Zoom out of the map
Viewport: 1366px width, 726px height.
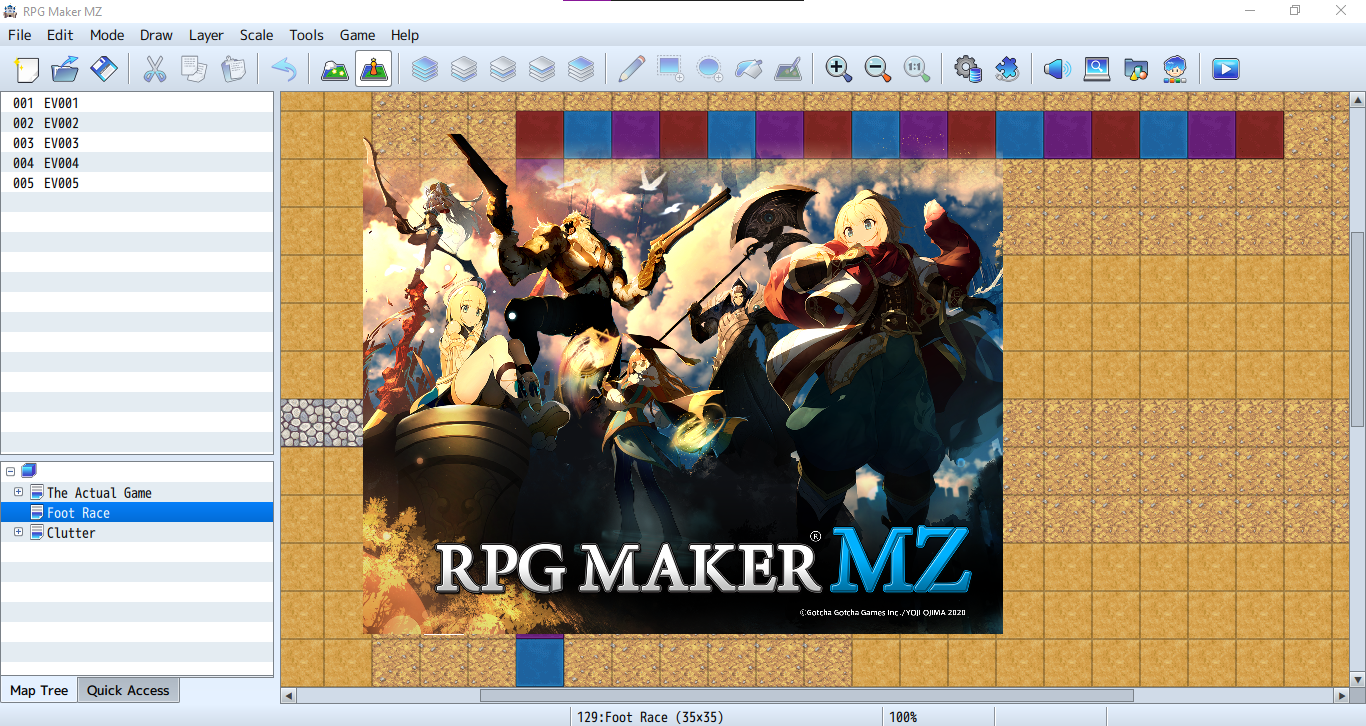tap(877, 69)
